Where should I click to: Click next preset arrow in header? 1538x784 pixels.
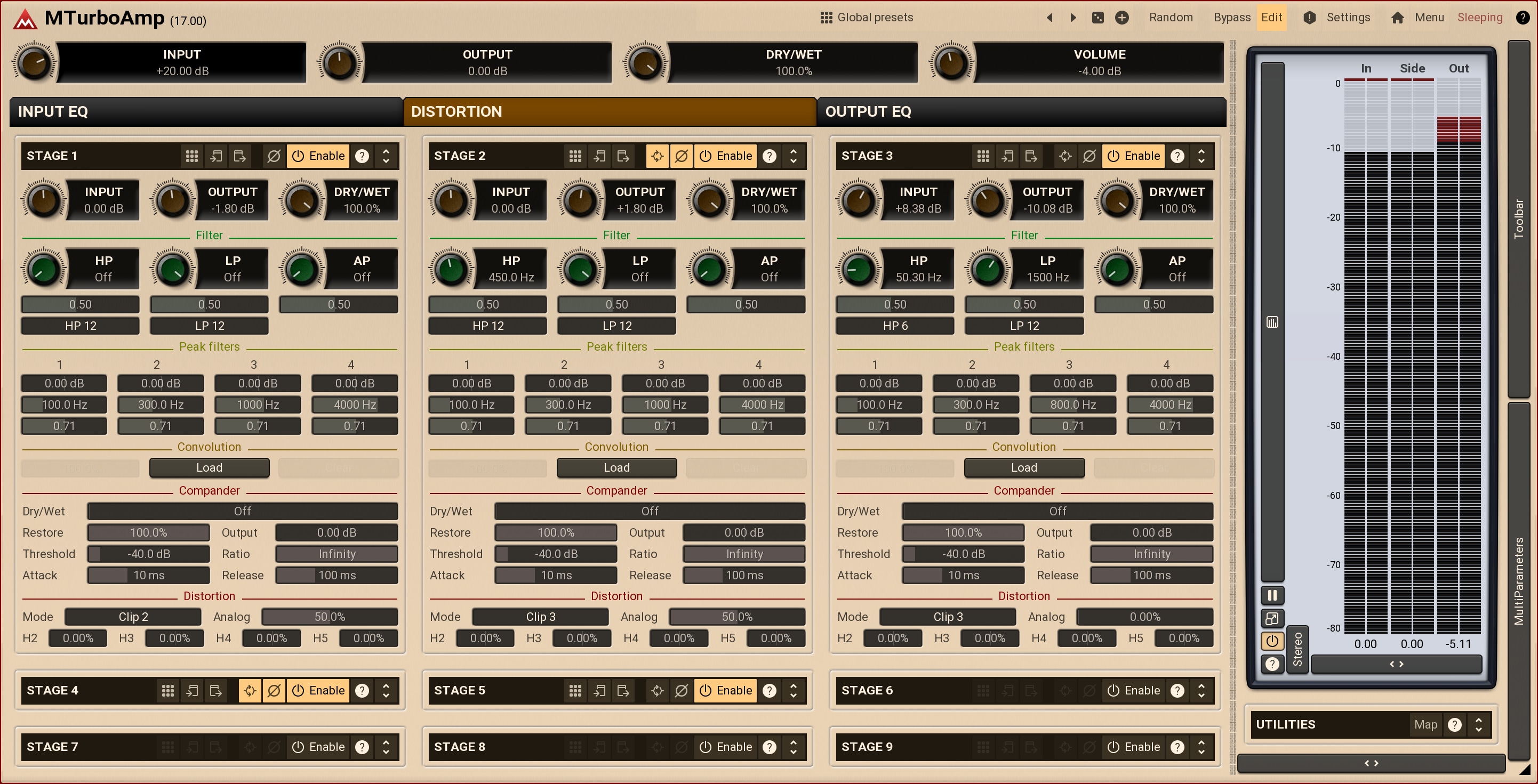(1073, 17)
